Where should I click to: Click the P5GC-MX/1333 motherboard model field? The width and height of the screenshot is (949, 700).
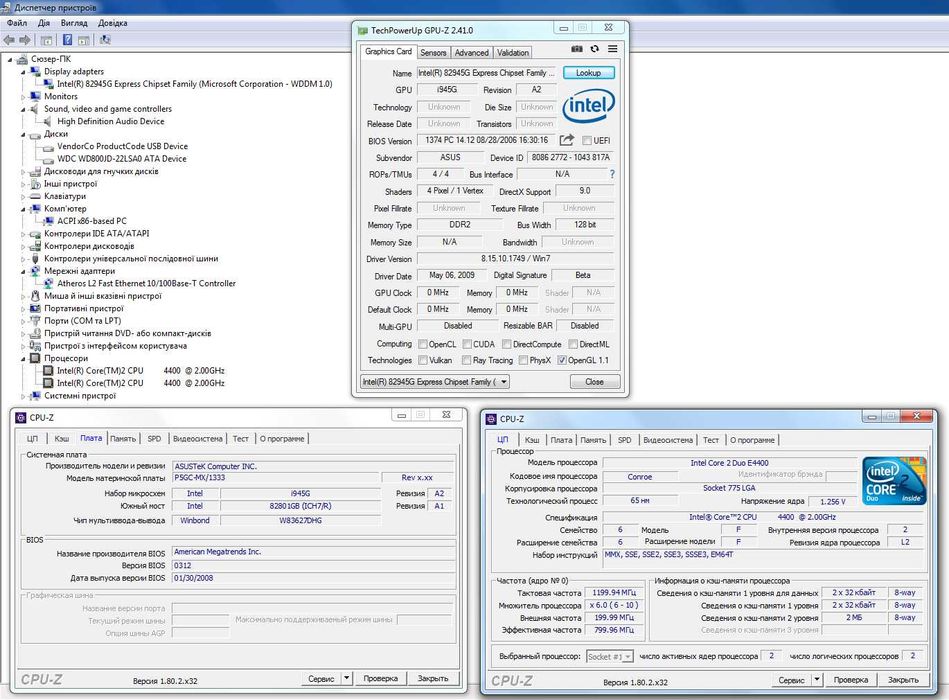point(276,477)
